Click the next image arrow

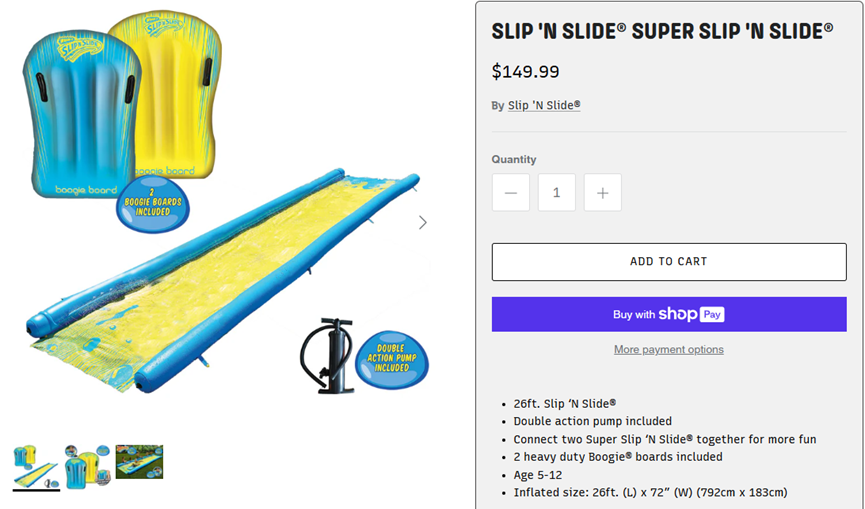(422, 222)
